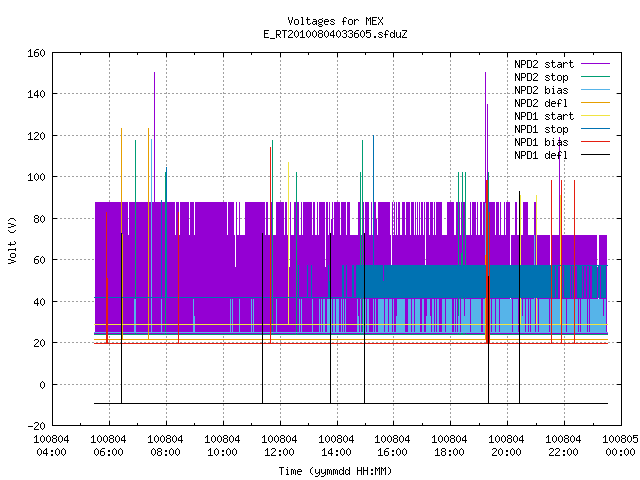The width and height of the screenshot is (640, 480).
Task: Click the Time (yymmdd HH:MM) axis label
Action: point(336,471)
